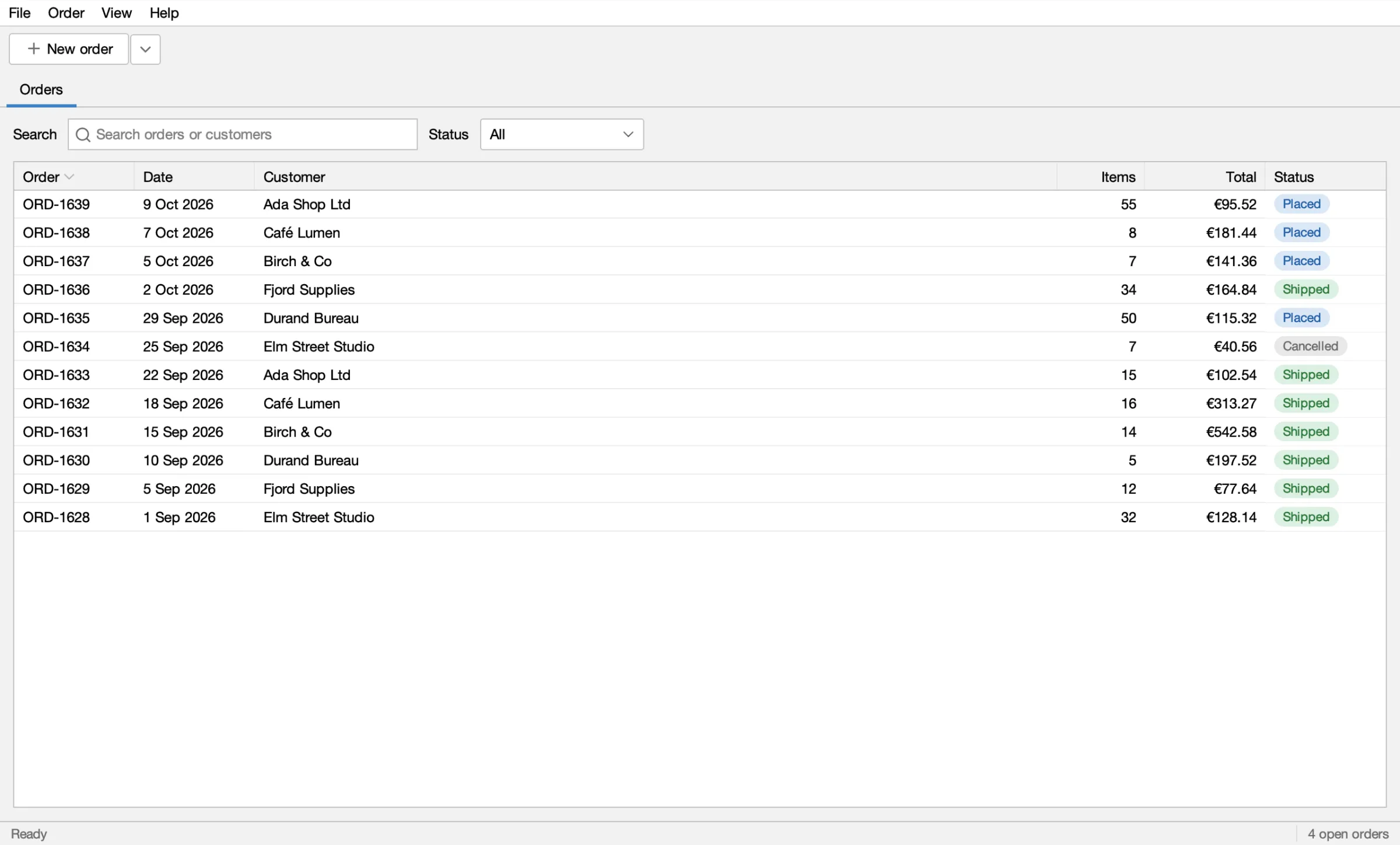Open the Status filter combo box
Image resolution: width=1400 pixels, height=845 pixels.
[562, 134]
